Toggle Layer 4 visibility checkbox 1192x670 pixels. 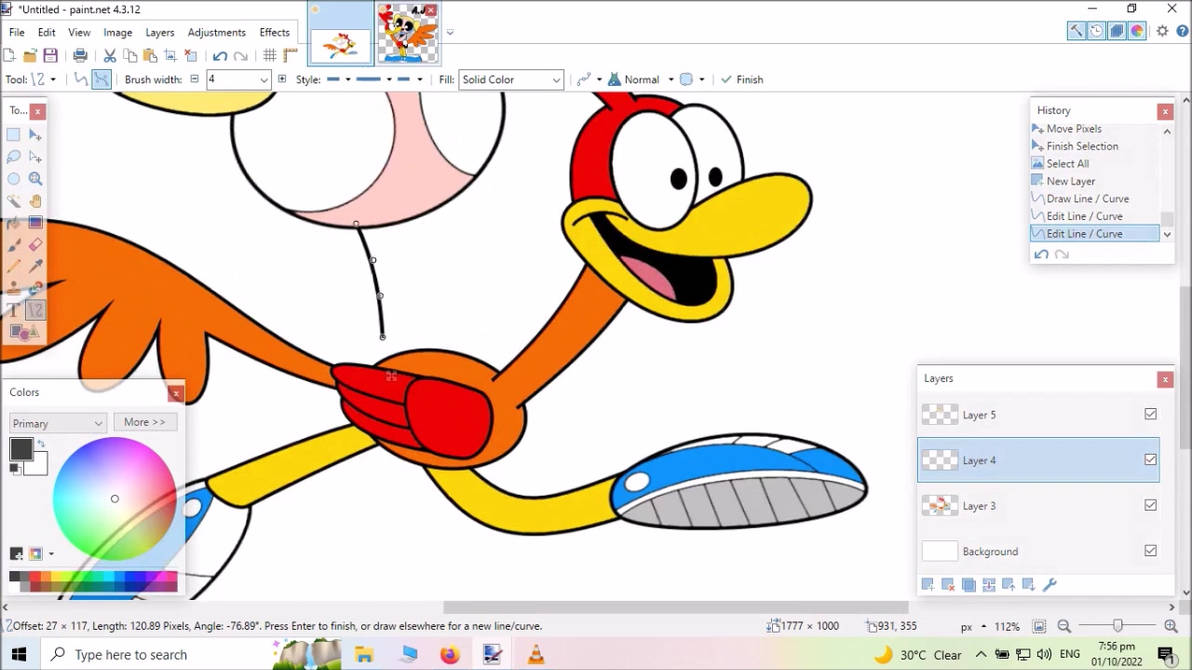coord(1150,459)
